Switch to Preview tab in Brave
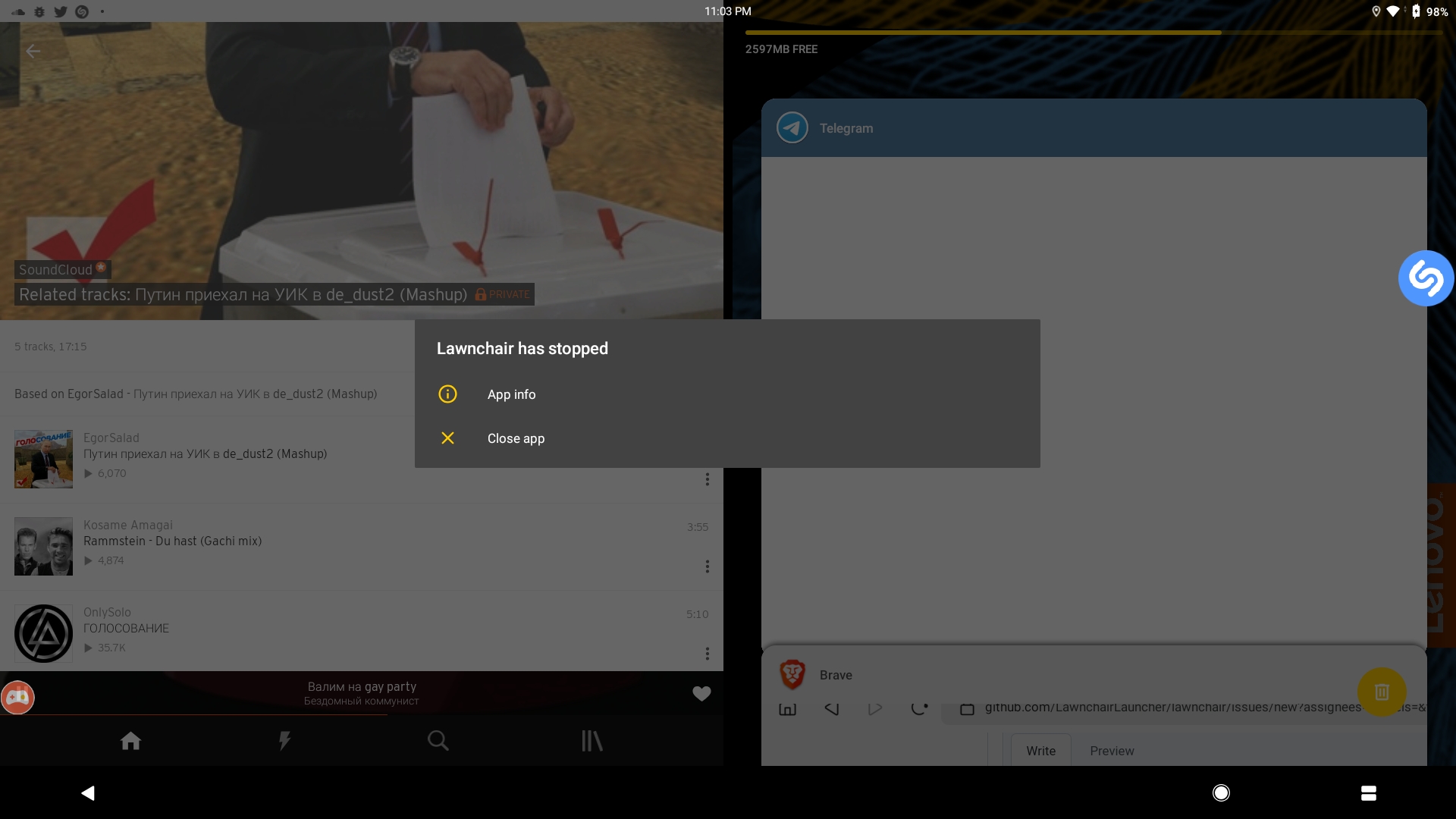Screen dimensions: 1456x819 [1112, 751]
